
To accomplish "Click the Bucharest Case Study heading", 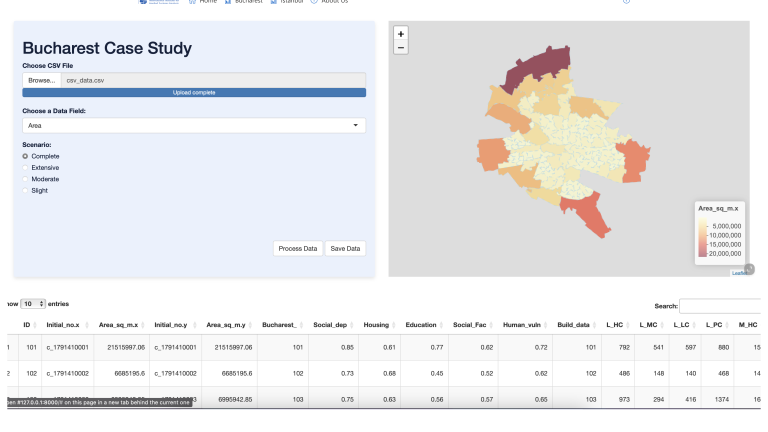I will point(107,48).
